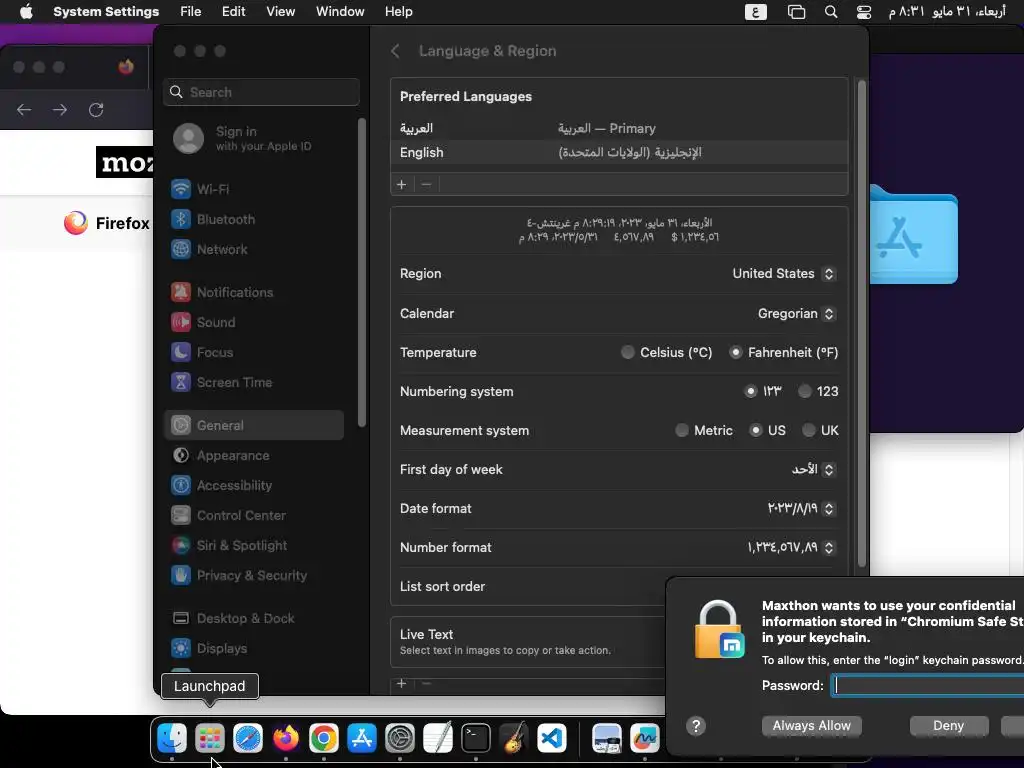Select General in the sidebar
Screen dimensions: 1024x768
point(253,425)
